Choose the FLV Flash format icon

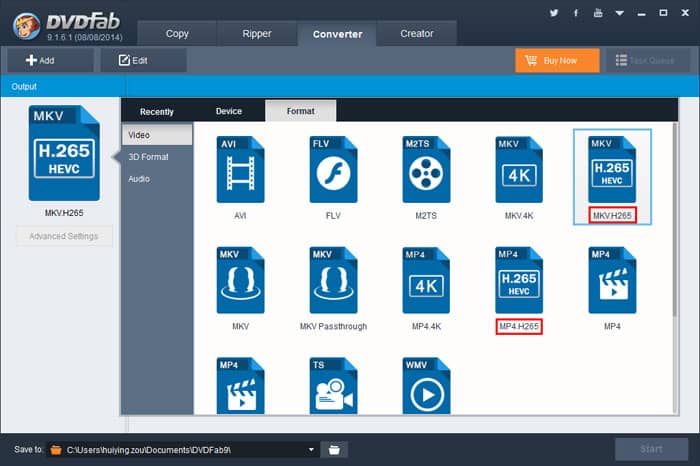point(333,169)
